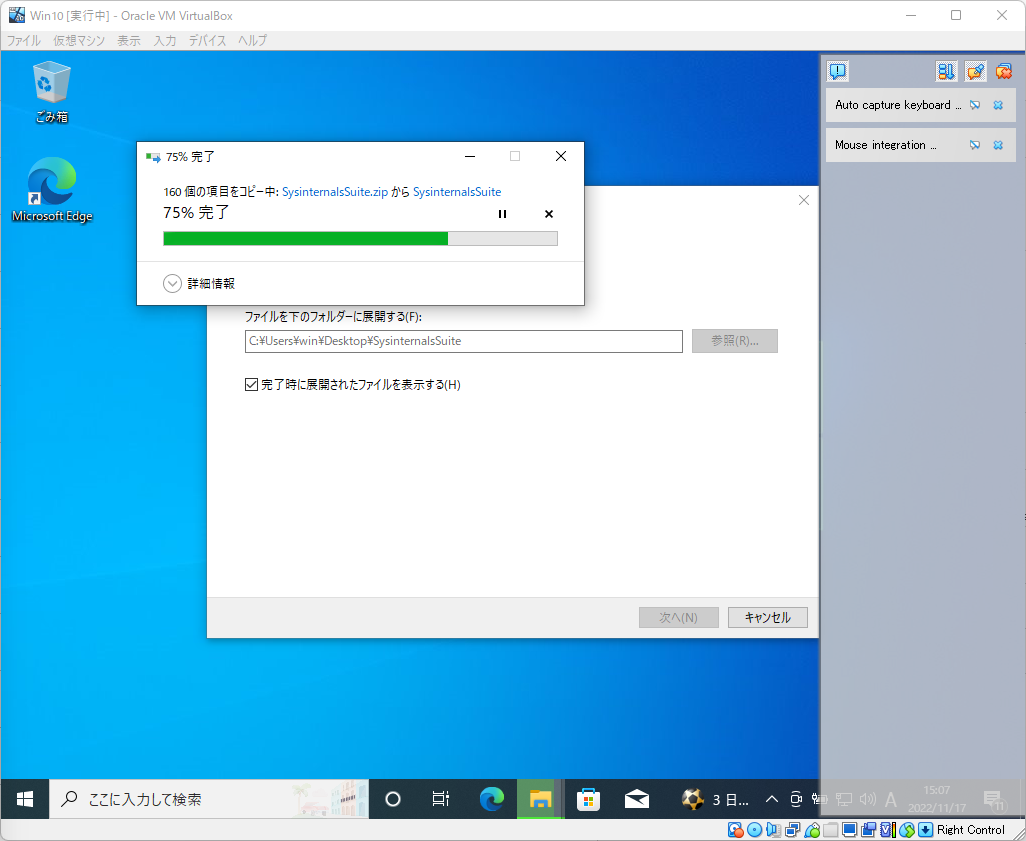
Task: Launch Edge from the guest taskbar
Action: pos(491,799)
